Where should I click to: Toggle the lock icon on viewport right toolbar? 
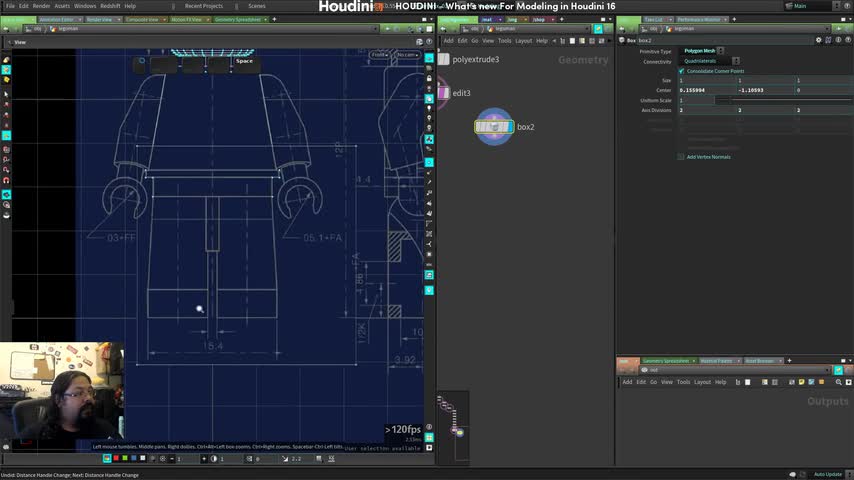pyautogui.click(x=429, y=78)
